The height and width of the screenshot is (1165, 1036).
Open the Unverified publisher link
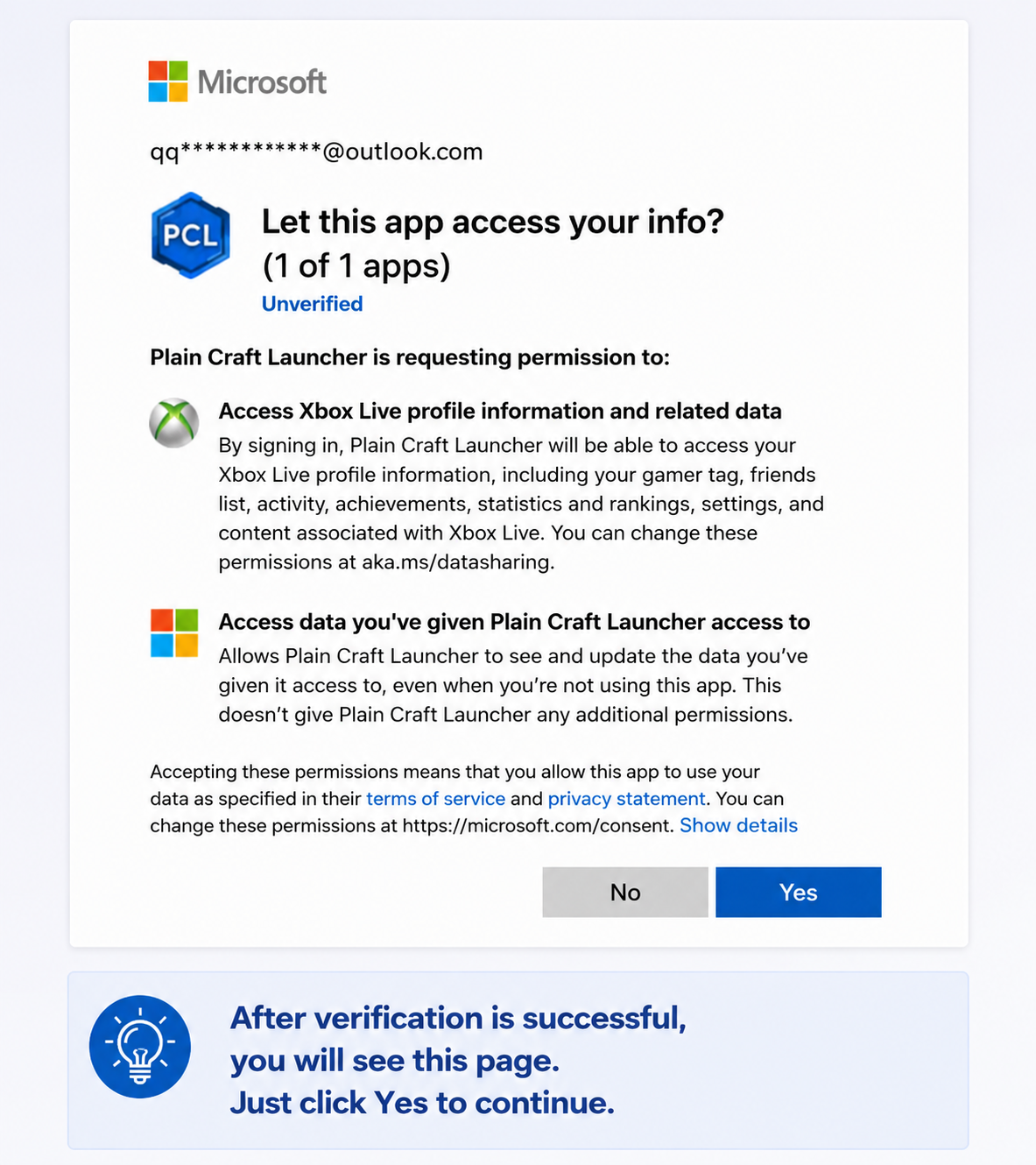tap(312, 304)
